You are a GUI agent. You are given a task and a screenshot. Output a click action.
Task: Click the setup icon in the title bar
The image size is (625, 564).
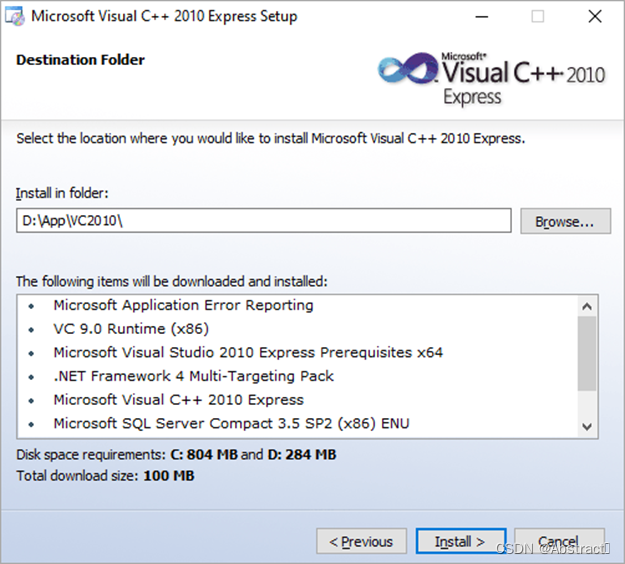coord(16,16)
